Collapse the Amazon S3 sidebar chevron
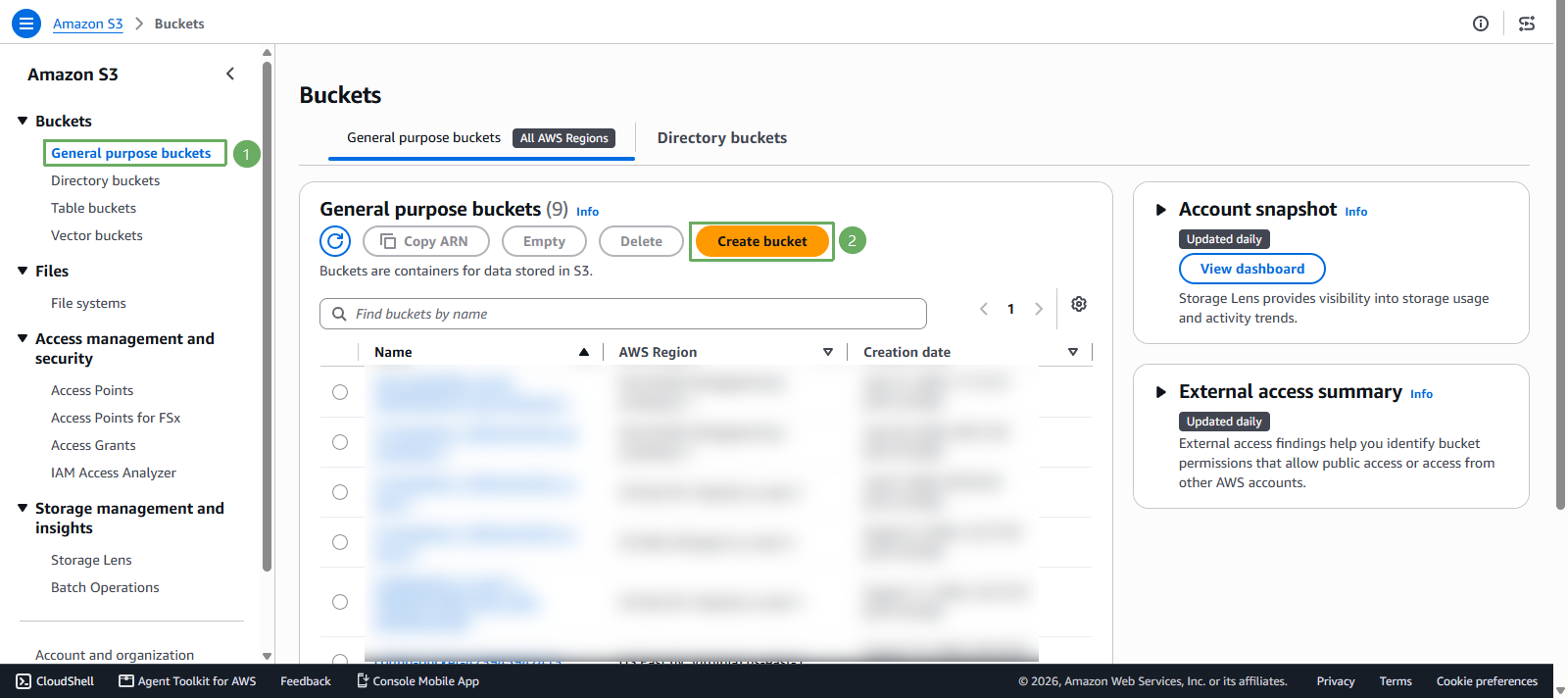1568x698 pixels. pos(230,74)
